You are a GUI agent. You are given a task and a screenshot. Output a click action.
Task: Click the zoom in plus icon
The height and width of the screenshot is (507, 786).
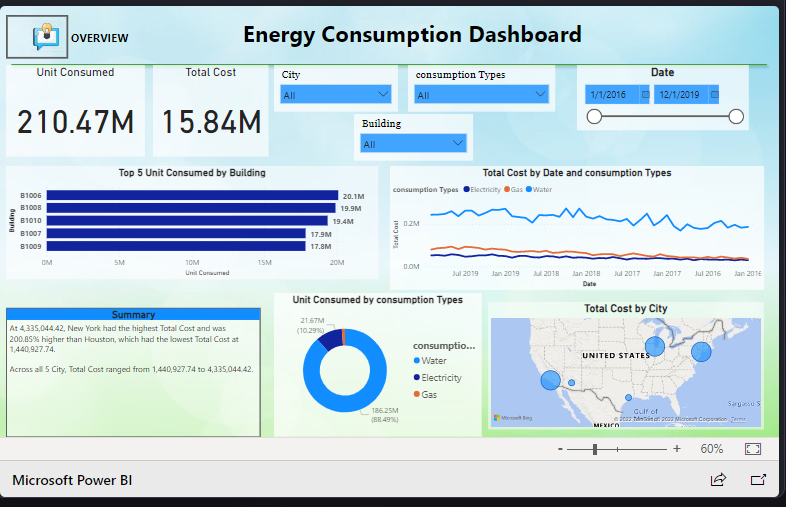click(677, 450)
